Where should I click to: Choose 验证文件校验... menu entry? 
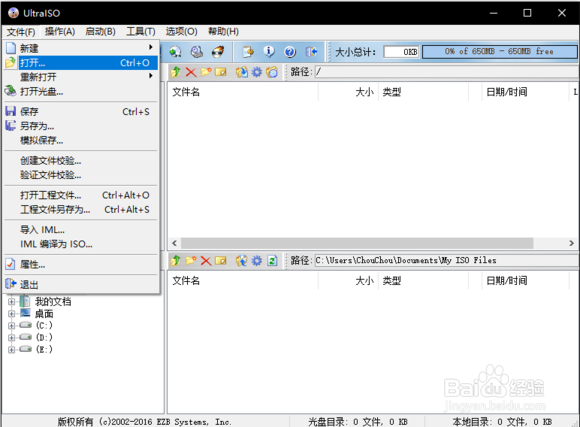pos(81,175)
